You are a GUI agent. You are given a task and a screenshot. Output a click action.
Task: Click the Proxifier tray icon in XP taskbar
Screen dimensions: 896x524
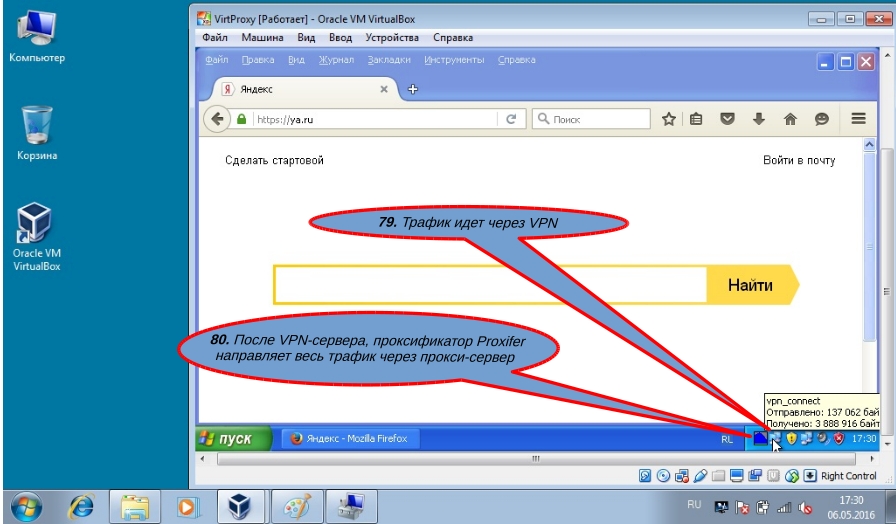click(x=760, y=438)
